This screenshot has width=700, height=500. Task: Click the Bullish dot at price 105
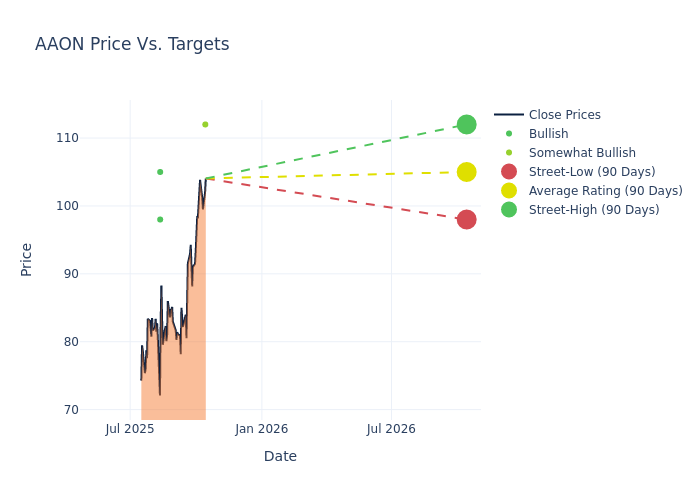click(x=160, y=172)
